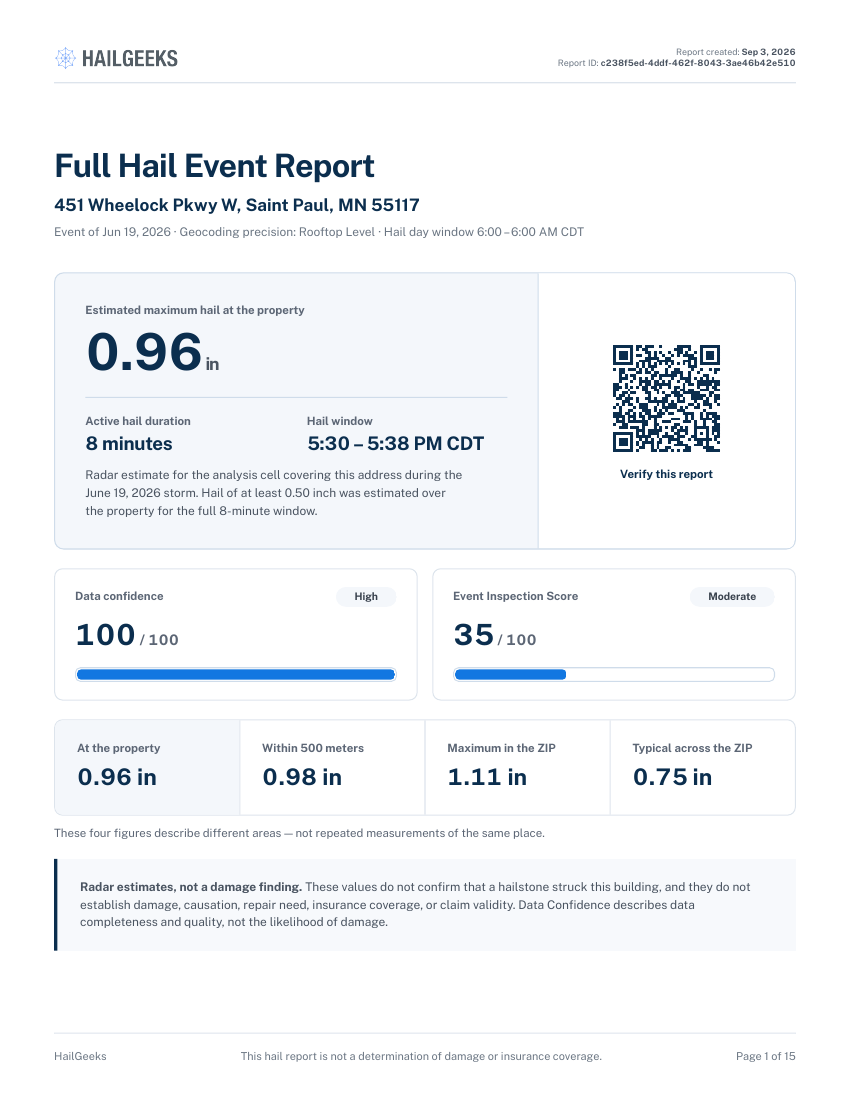Click the 'Event of Jun 19, 2026' subtitle line
850x1100 pixels.
point(319,232)
